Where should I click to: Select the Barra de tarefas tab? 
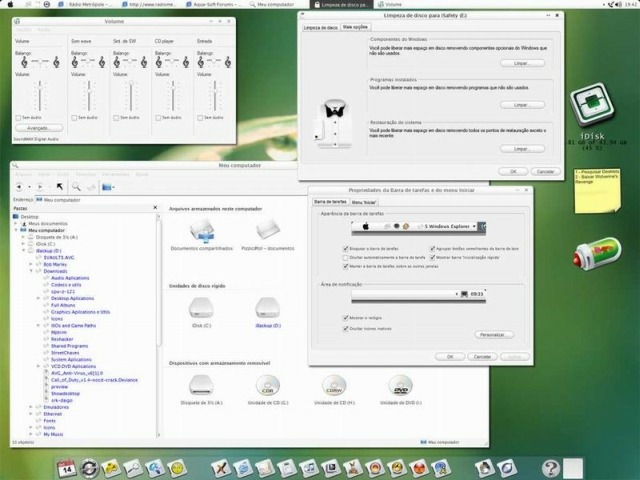tap(331, 202)
